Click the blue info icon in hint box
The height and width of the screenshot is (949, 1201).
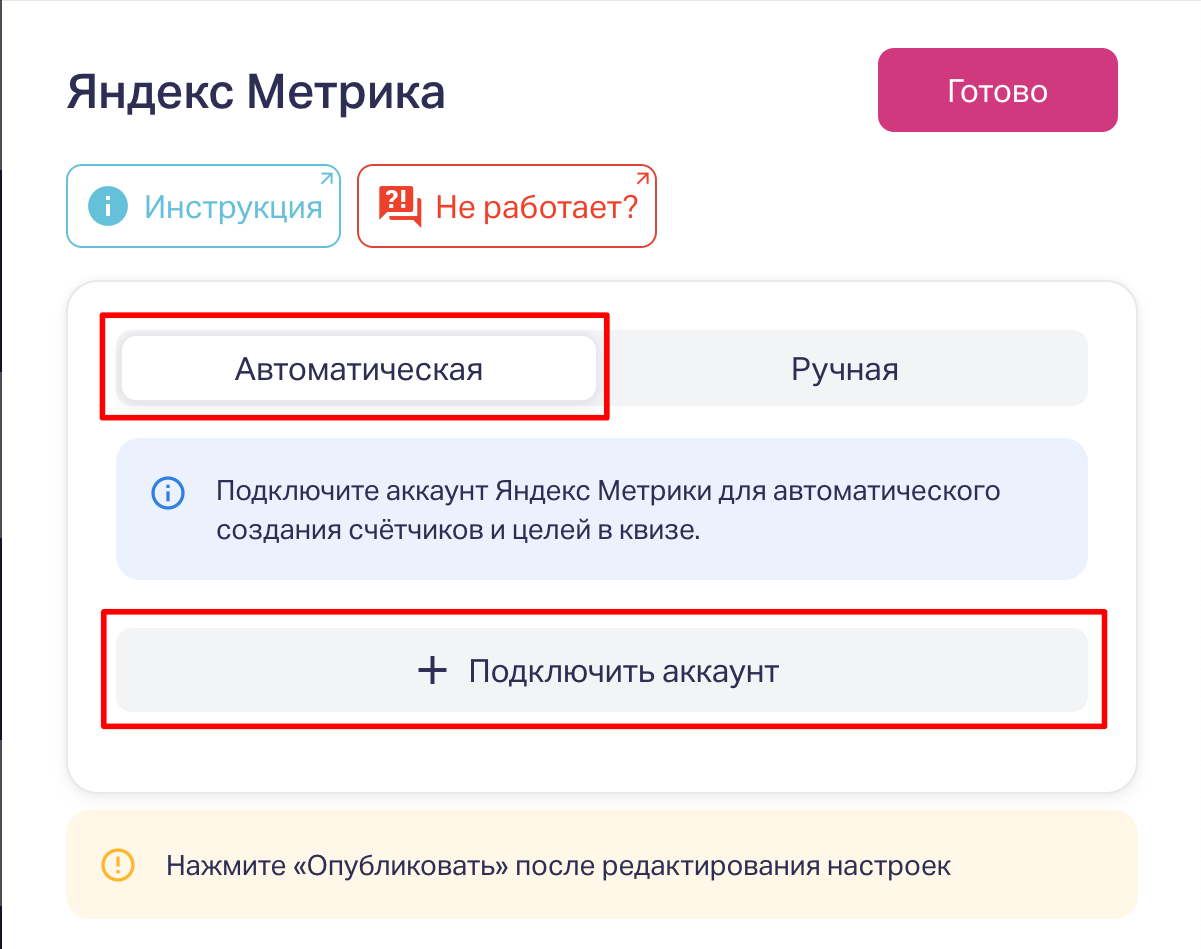tap(167, 492)
